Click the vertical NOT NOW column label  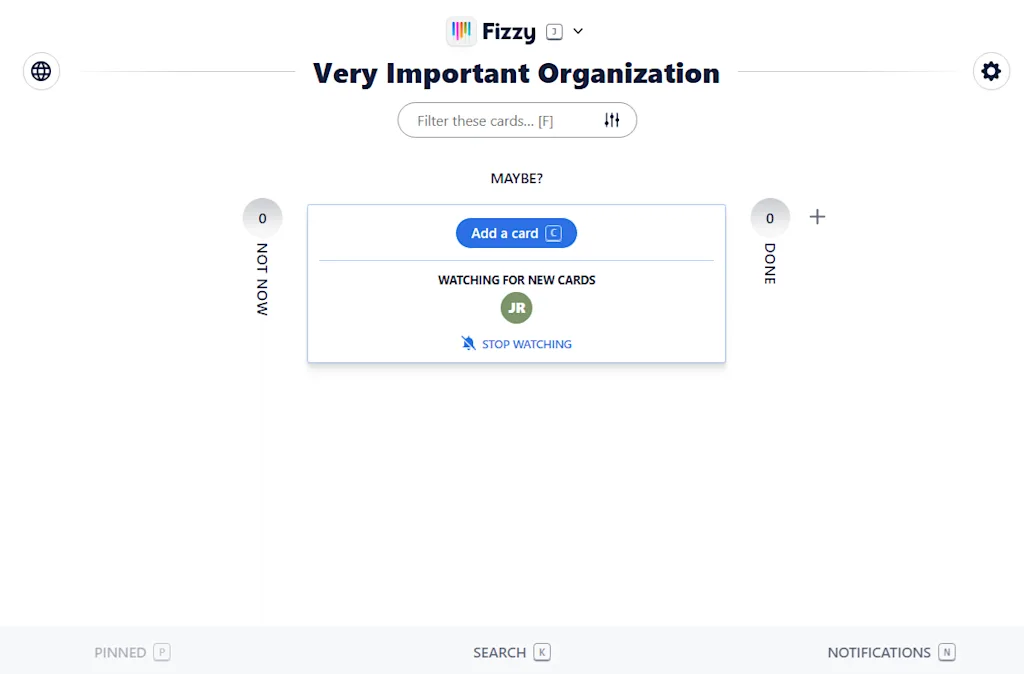(x=262, y=279)
